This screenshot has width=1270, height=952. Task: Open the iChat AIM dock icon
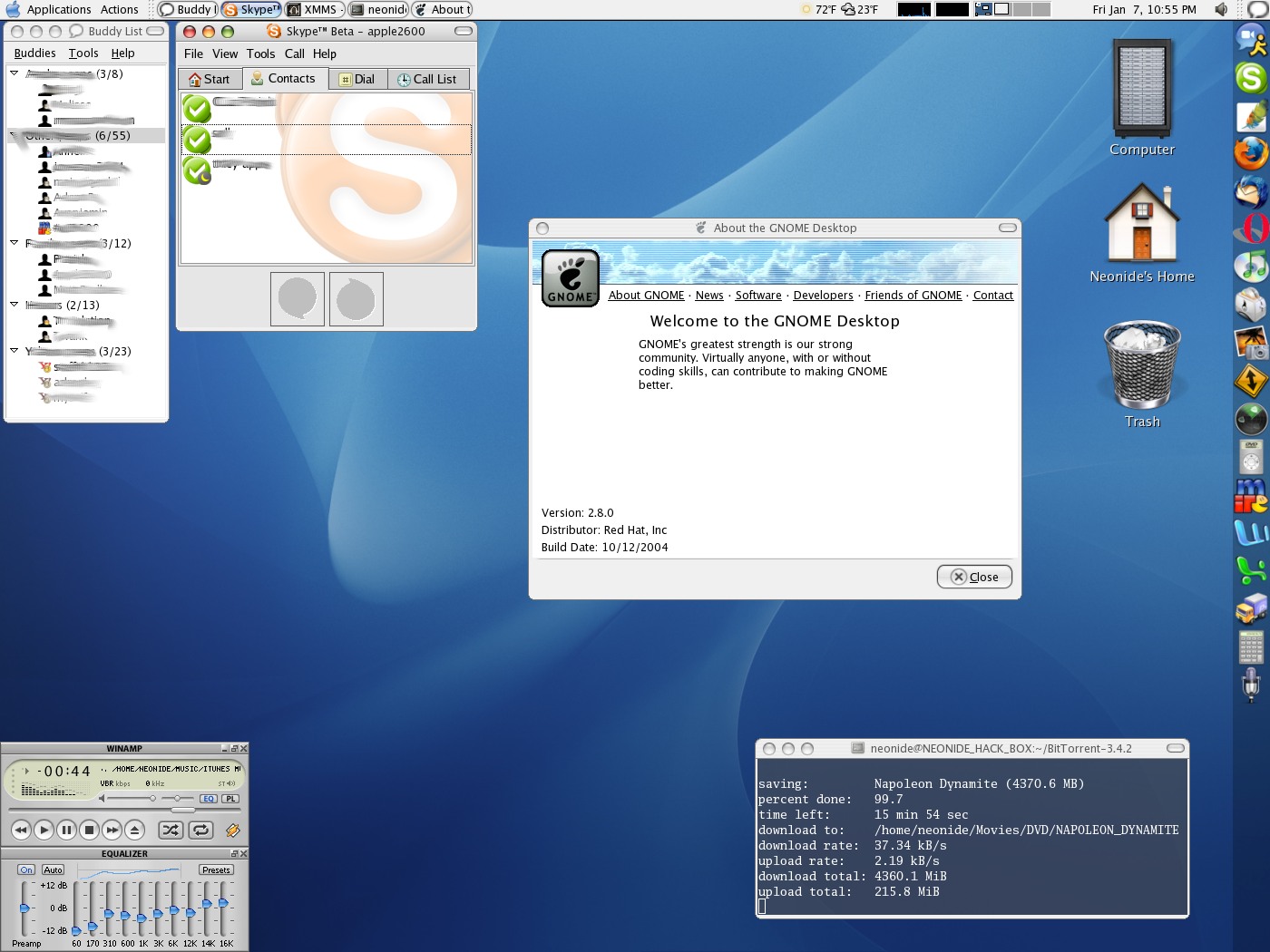(1251, 40)
